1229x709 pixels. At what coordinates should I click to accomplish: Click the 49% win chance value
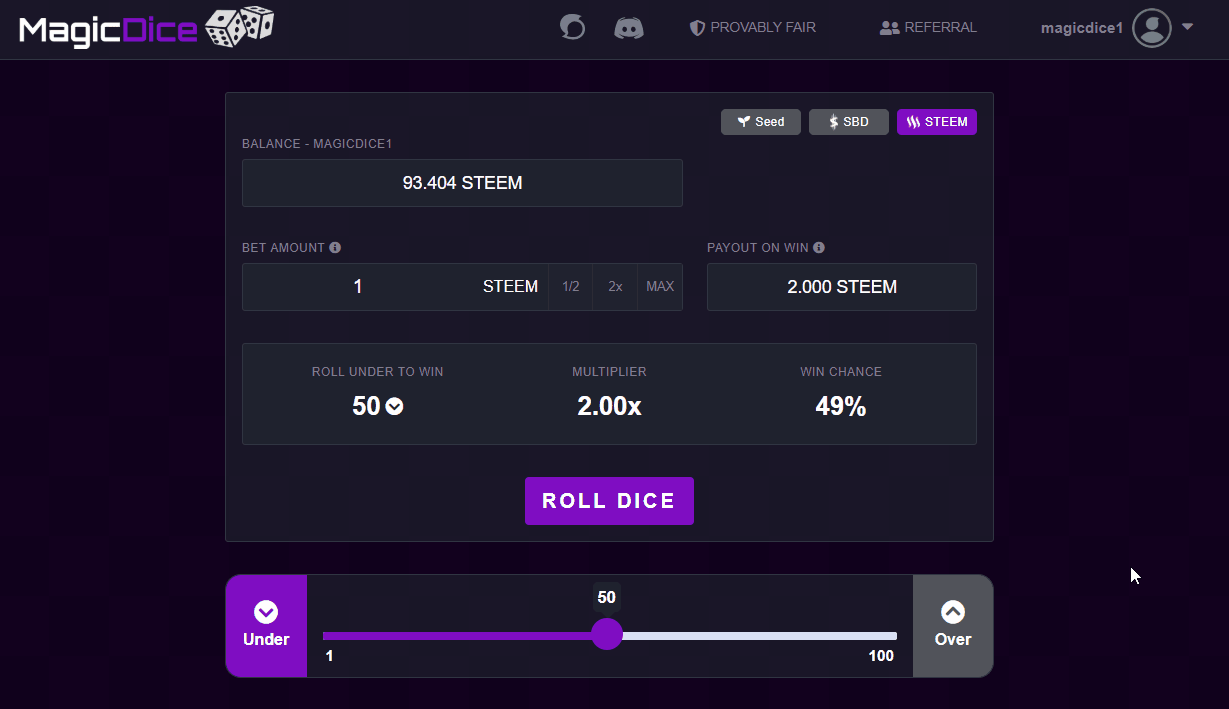pyautogui.click(x=841, y=406)
